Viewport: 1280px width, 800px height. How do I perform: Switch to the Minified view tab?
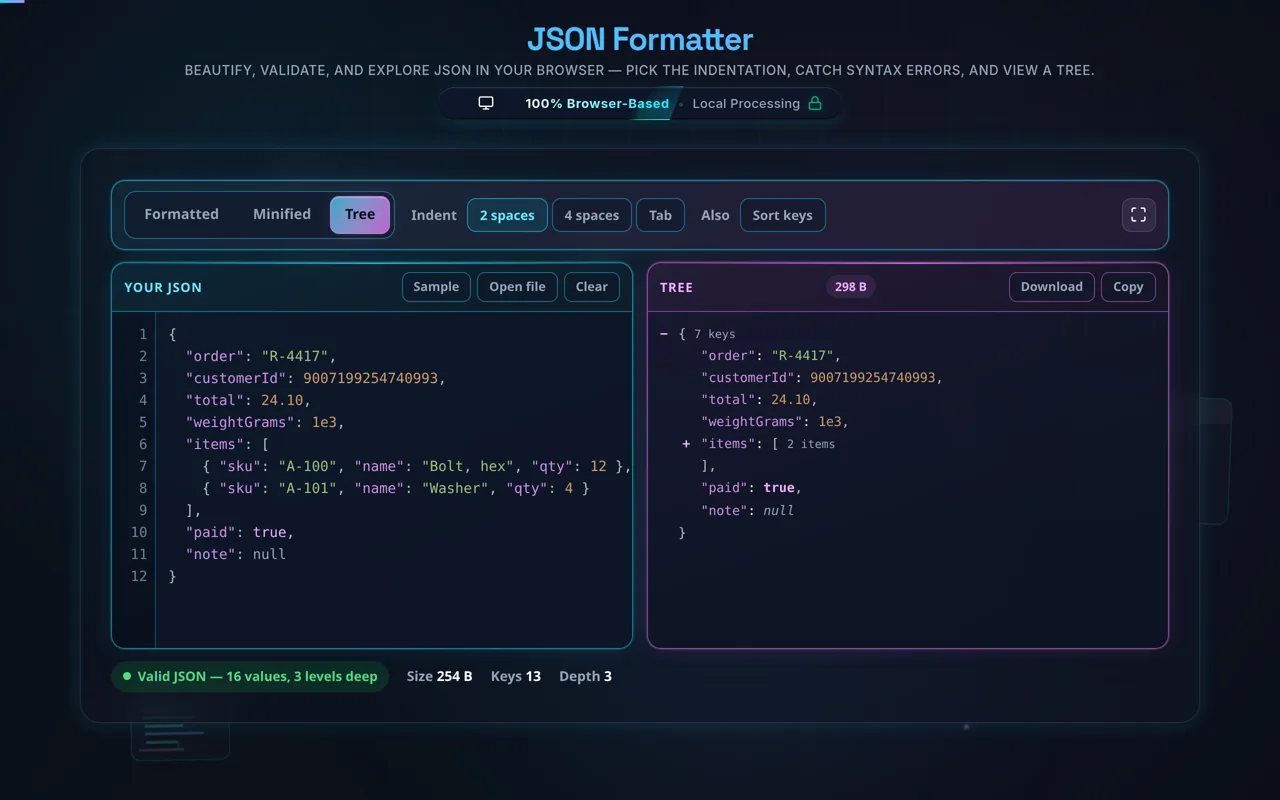282,214
